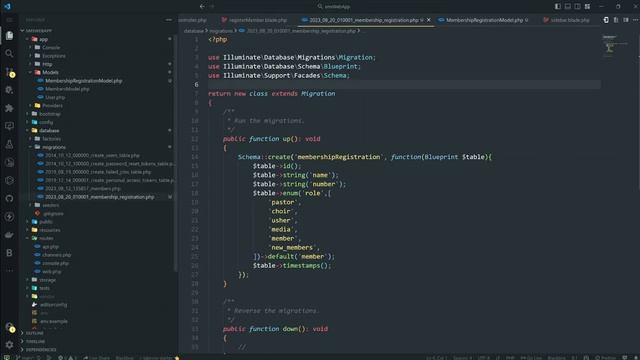
Task: Open api.php in routes folder
Action: point(50,247)
